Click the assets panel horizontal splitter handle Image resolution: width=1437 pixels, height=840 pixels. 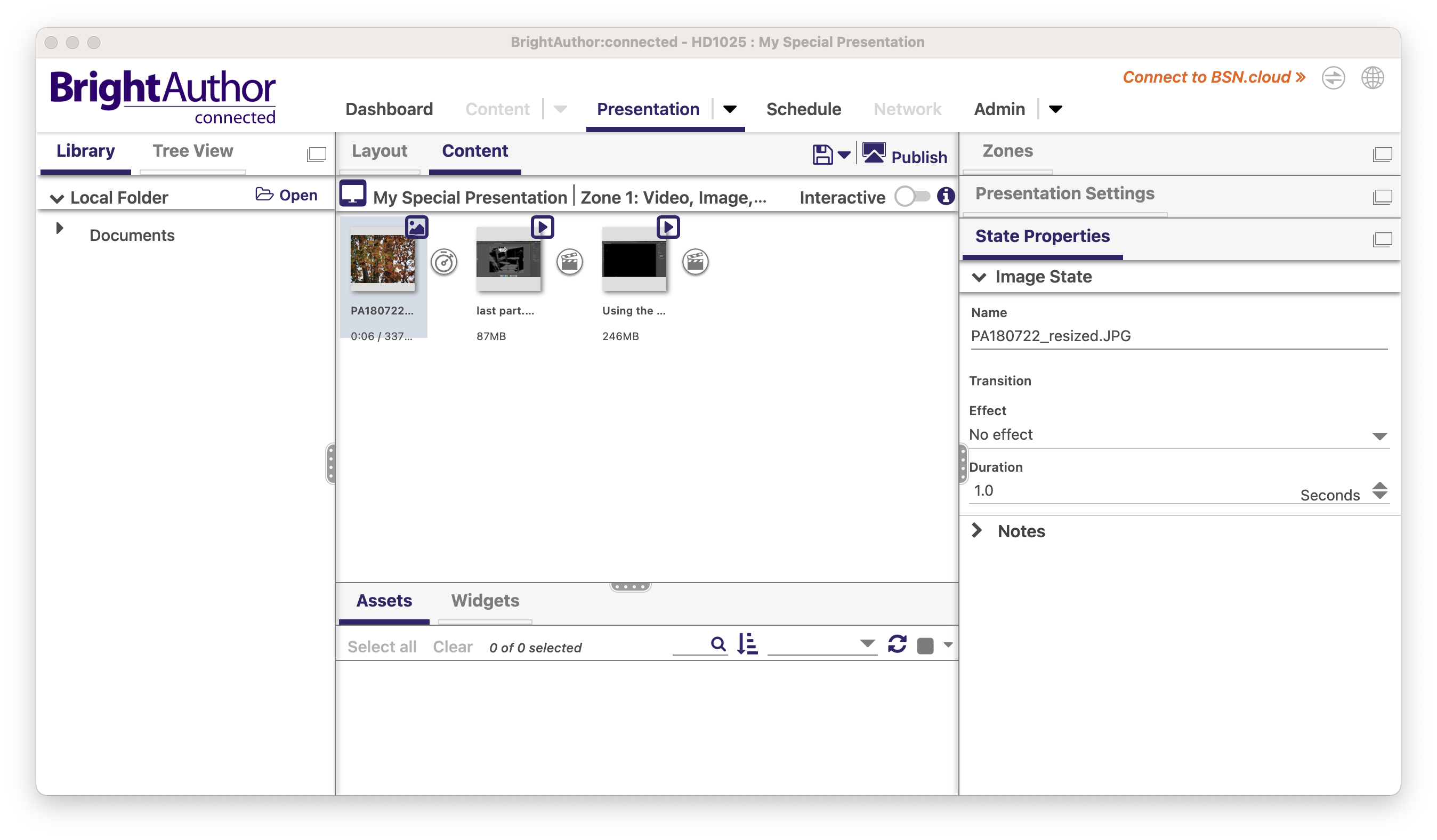(630, 586)
